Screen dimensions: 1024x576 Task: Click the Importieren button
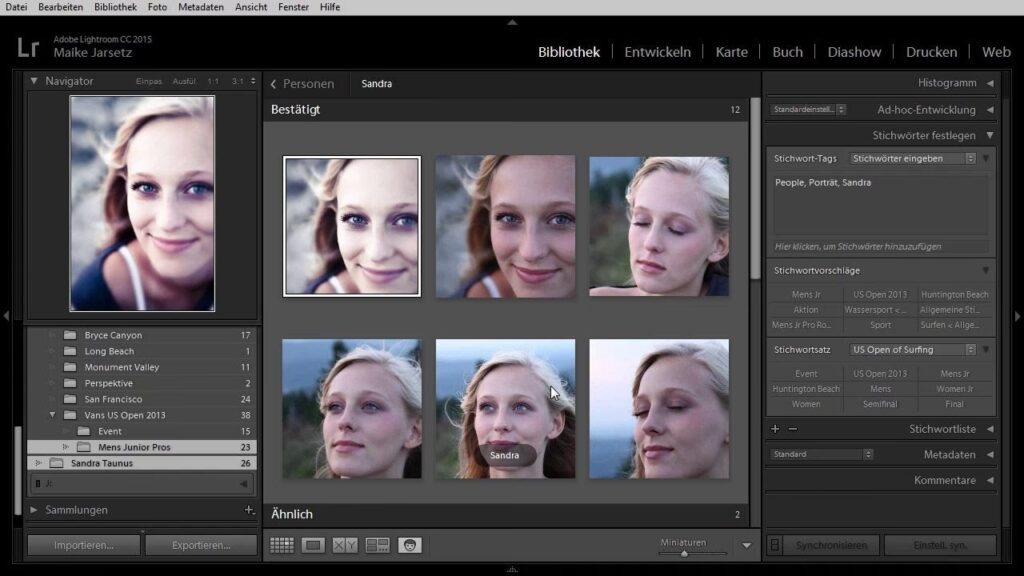83,545
